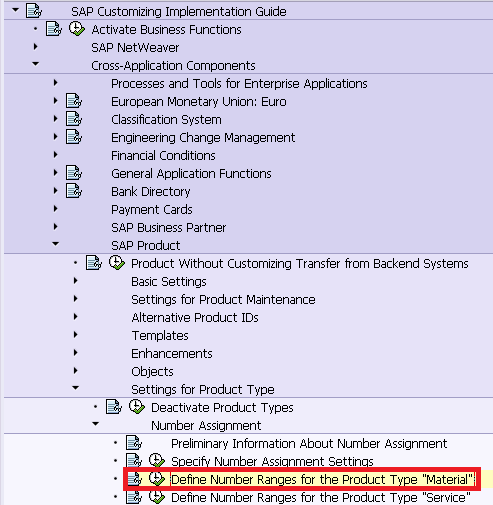Open documentation icon for Deactivate Product Types

(x=114, y=407)
